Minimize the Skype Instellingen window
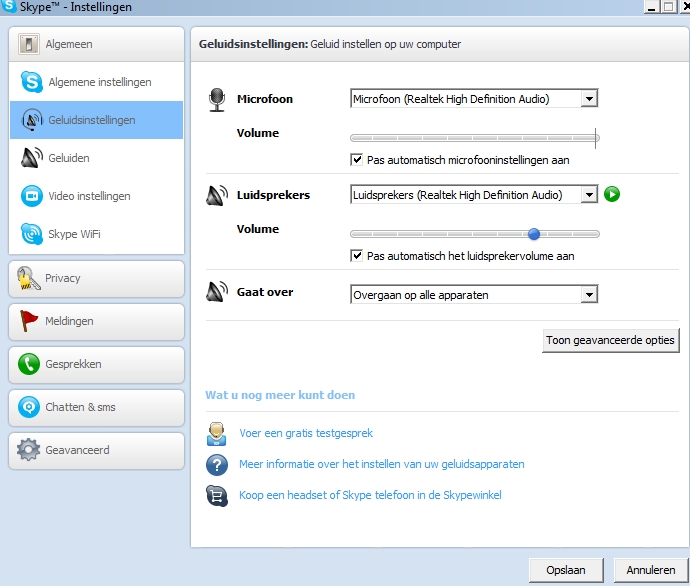This screenshot has width=690, height=586. click(651, 7)
